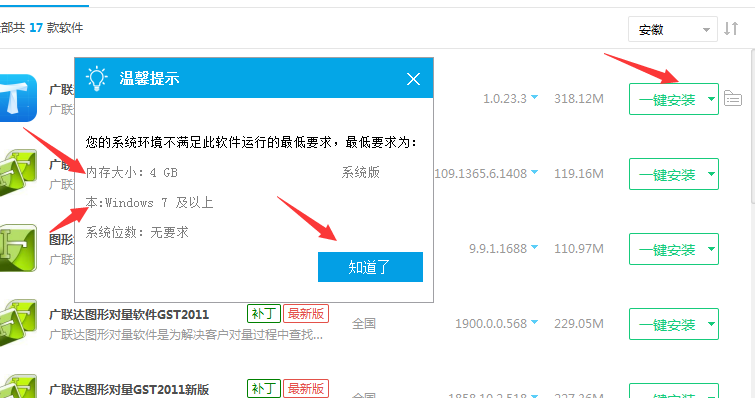Click the size value 318.12M
This screenshot has height=398, width=755.
[x=579, y=99]
